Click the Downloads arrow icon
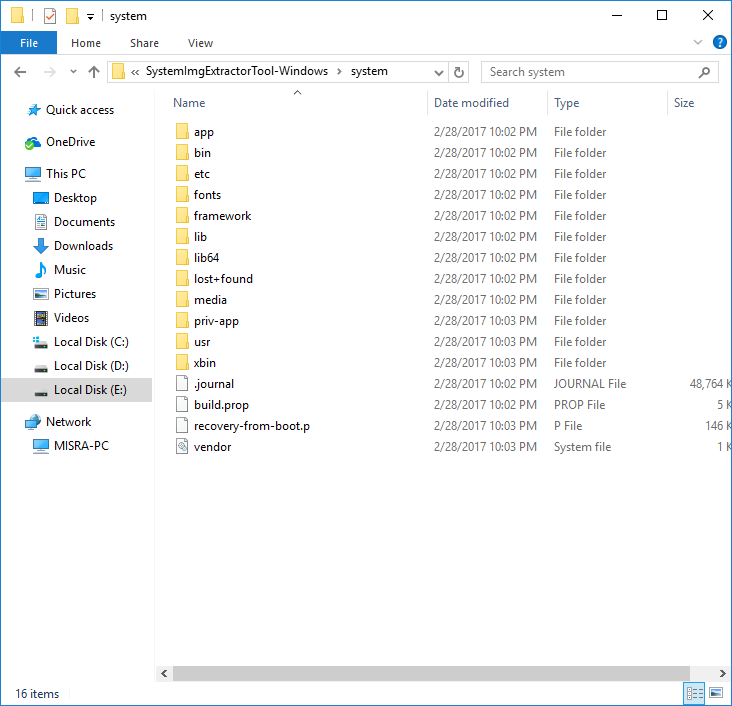732x706 pixels. (x=41, y=246)
